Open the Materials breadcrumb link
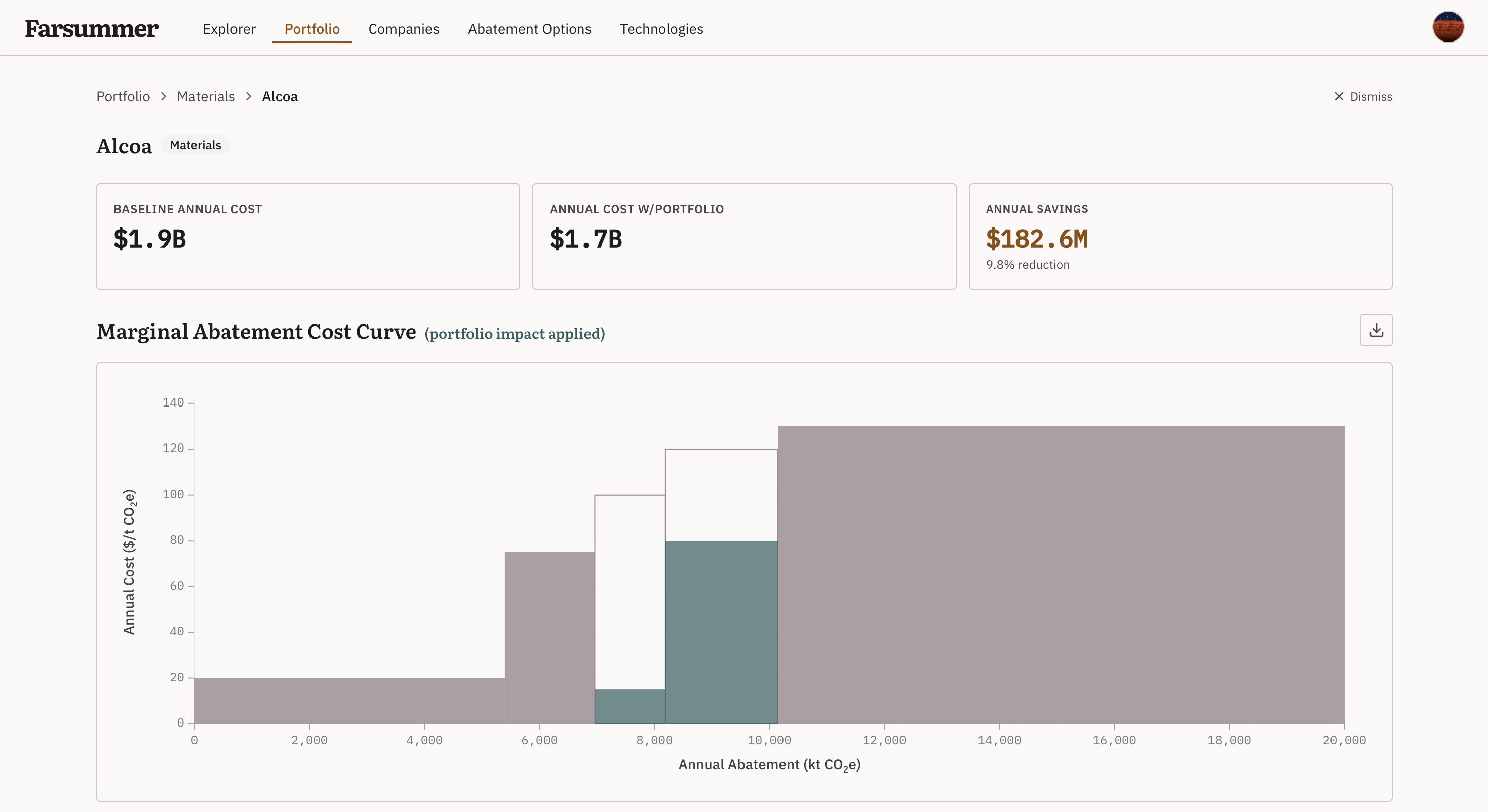Viewport: 1488px width, 812px height. coord(206,97)
